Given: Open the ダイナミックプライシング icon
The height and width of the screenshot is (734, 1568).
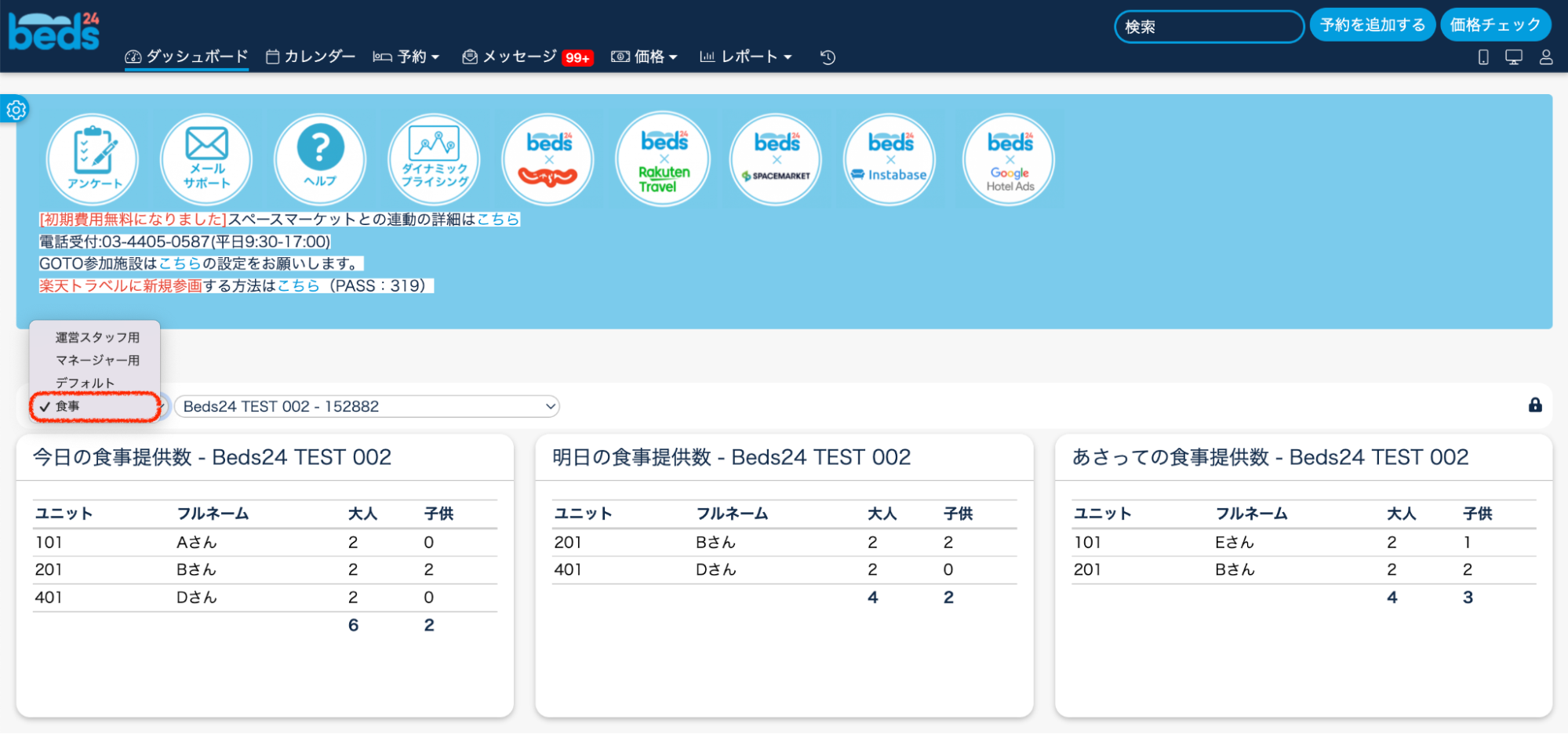Looking at the screenshot, I should [435, 159].
